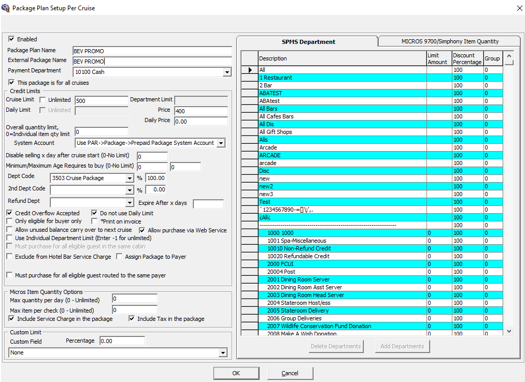This screenshot has height=382, width=525.
Task: Check Exclude from Hotel Bar Service Charge
Action: tap(9, 256)
